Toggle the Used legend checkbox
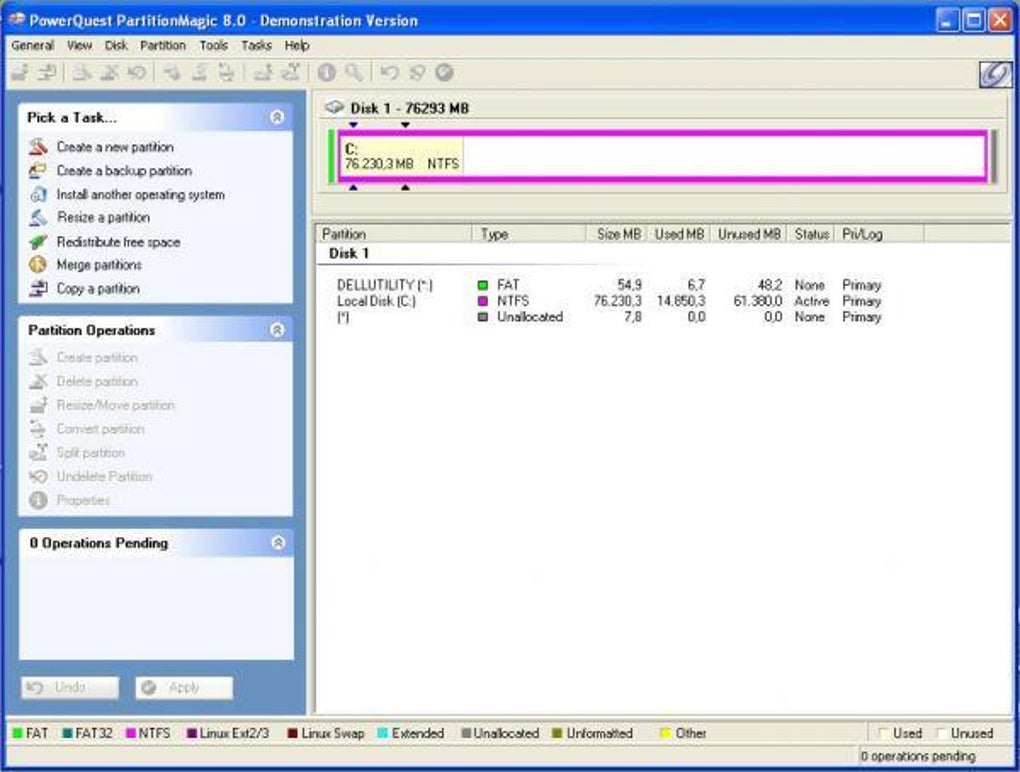Screen dimensions: 1020x772 pos(883,734)
